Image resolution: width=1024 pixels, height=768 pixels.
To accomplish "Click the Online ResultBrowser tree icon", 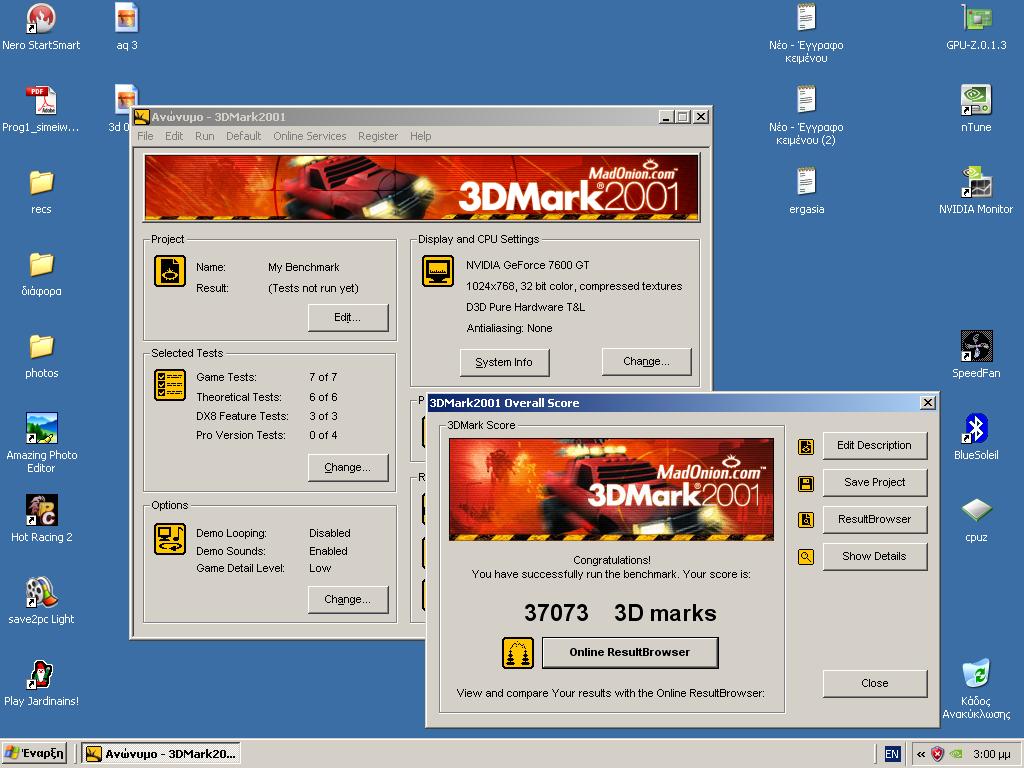I will 518,653.
